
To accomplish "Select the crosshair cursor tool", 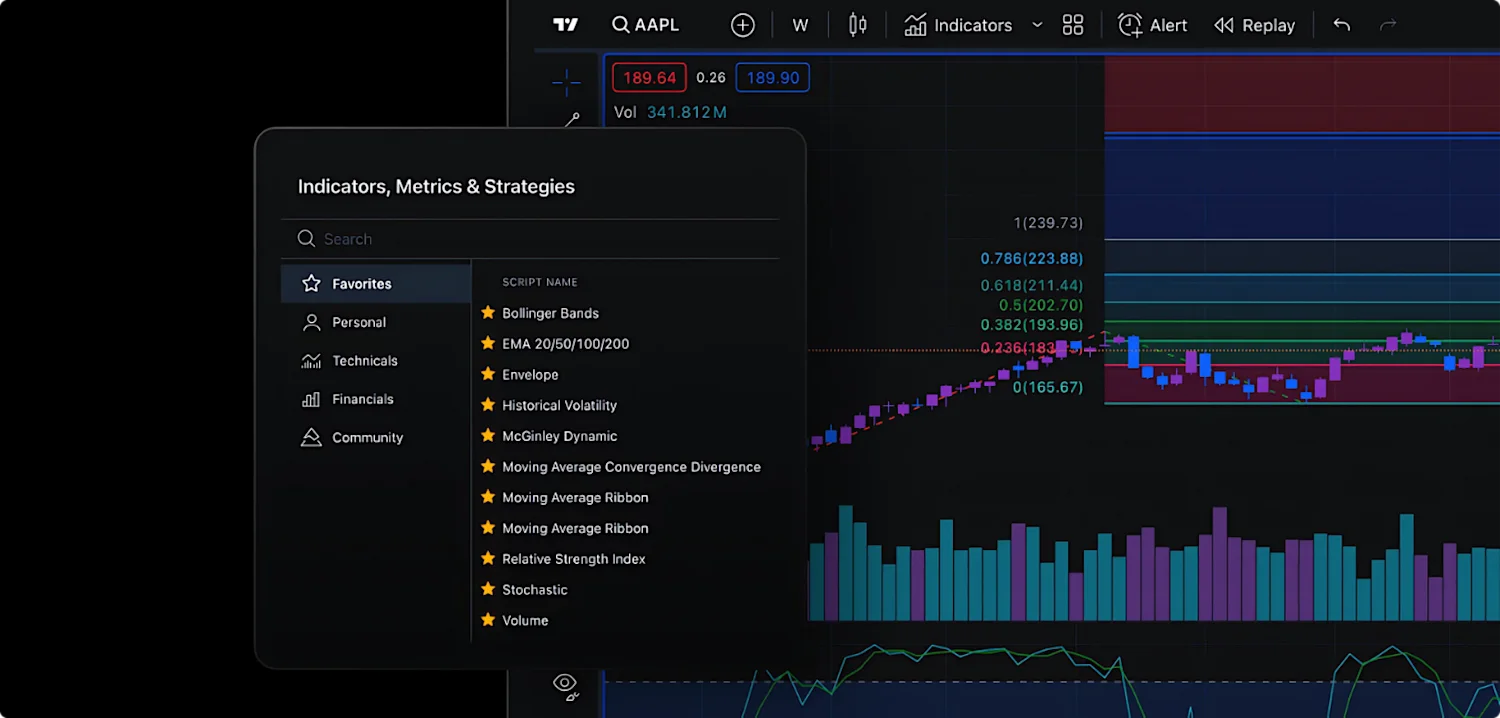I will pyautogui.click(x=566, y=83).
